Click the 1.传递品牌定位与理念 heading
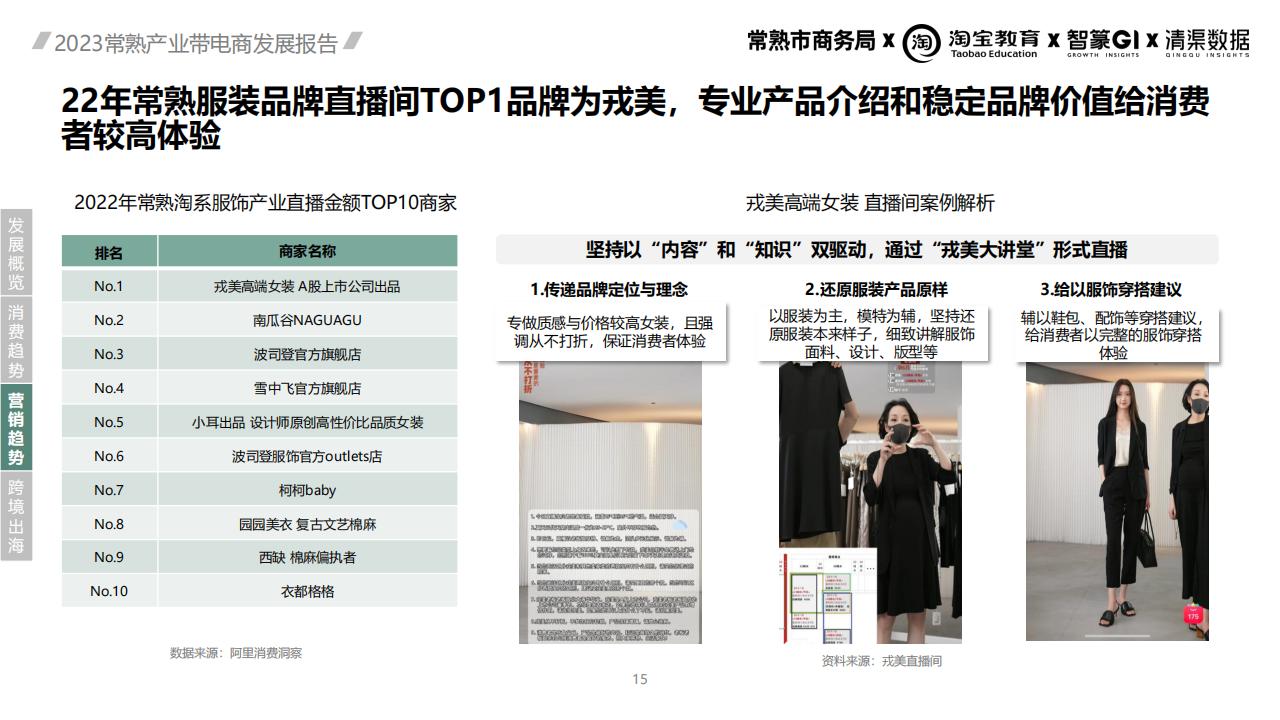The width and height of the screenshot is (1280, 720). click(x=609, y=290)
